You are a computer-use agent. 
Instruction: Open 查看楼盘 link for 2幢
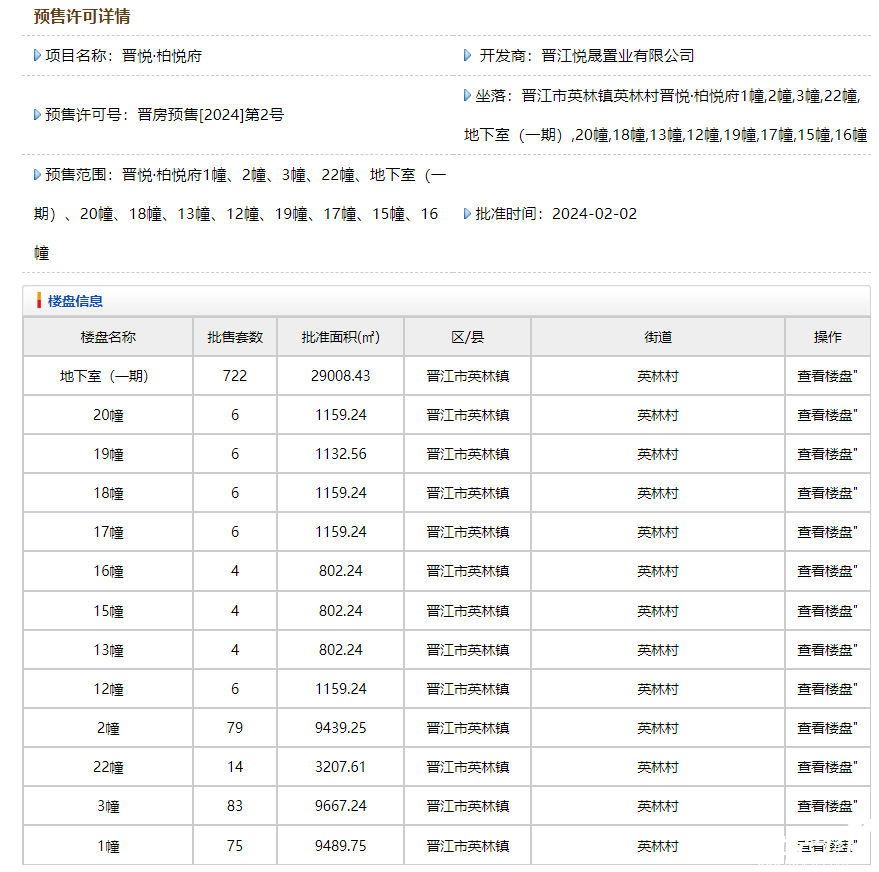click(825, 728)
